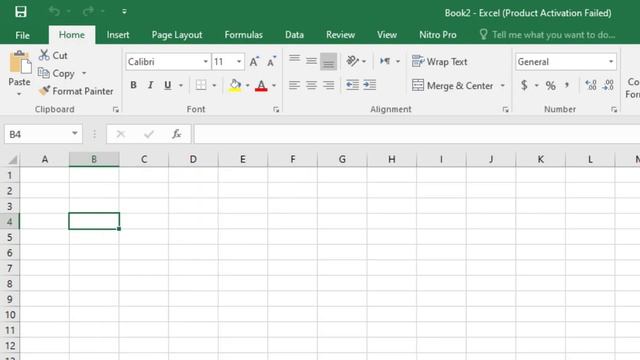
Task: Click the Increase Decimal icon
Action: pyautogui.click(x=591, y=85)
